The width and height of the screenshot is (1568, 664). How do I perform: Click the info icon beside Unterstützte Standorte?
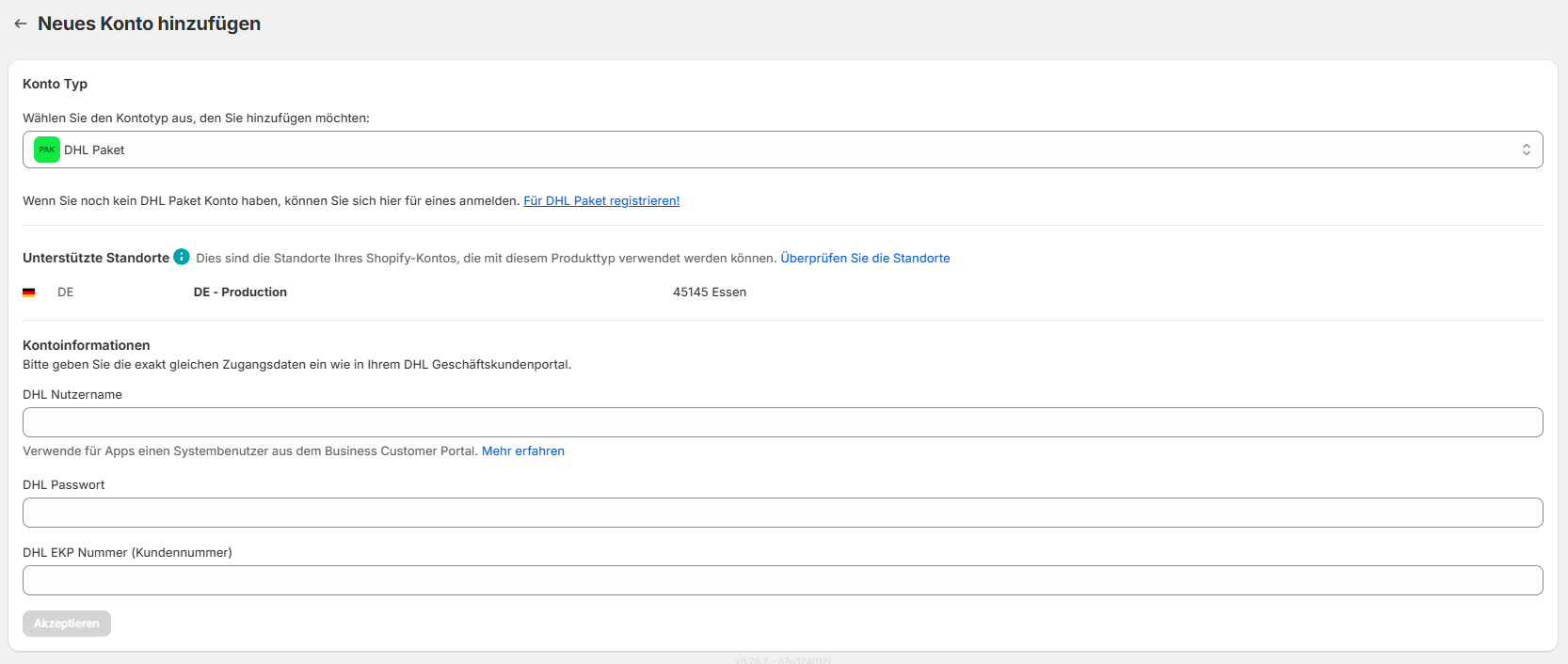tap(182, 257)
